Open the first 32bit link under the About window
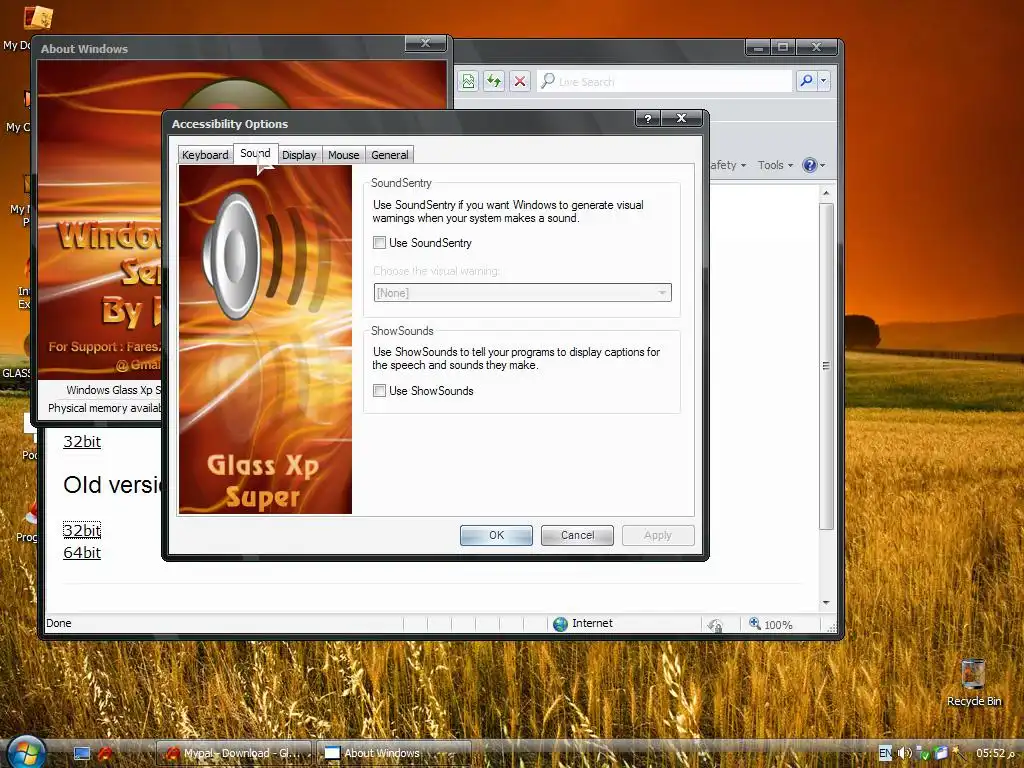1024x768 pixels. [x=82, y=441]
